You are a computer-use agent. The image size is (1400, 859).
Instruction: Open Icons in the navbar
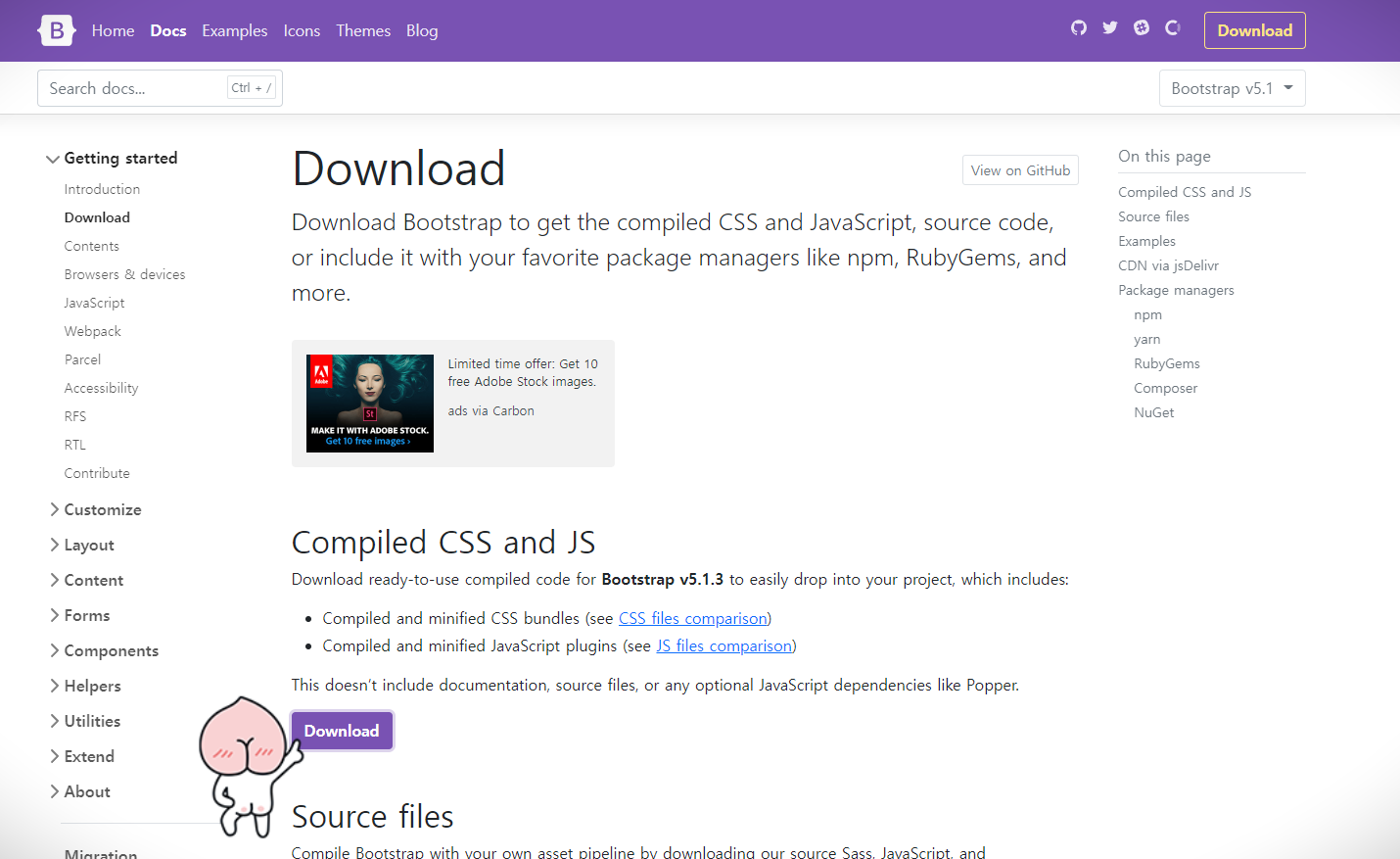click(302, 30)
